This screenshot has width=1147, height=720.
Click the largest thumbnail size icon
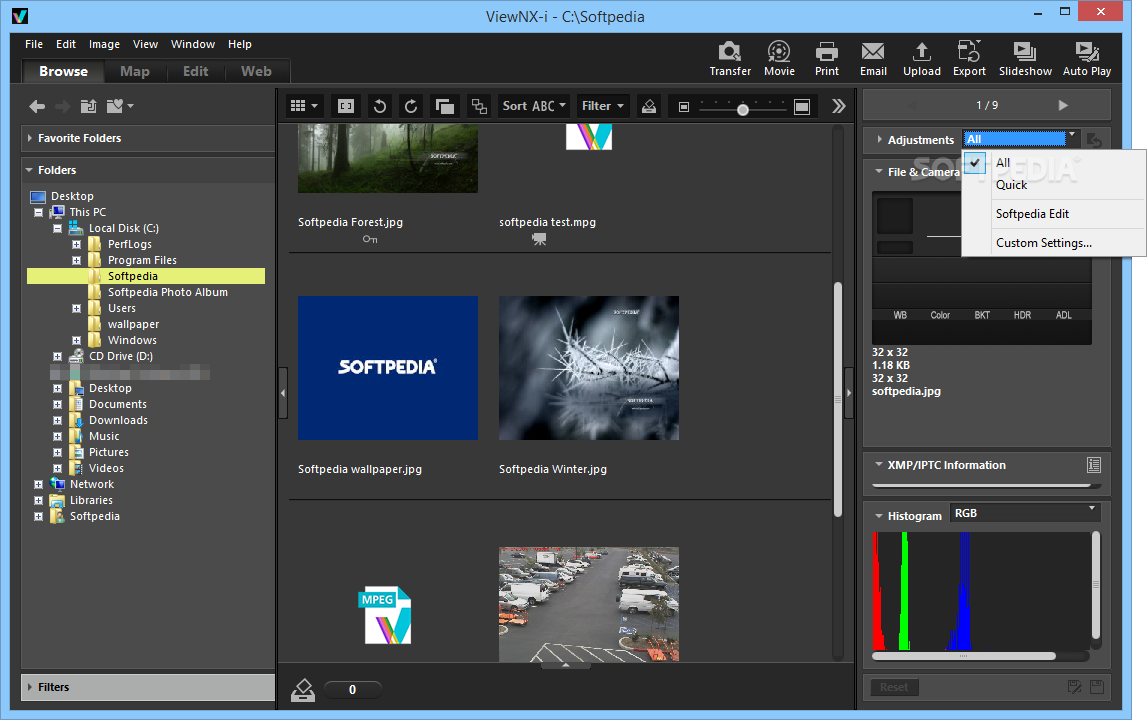802,107
